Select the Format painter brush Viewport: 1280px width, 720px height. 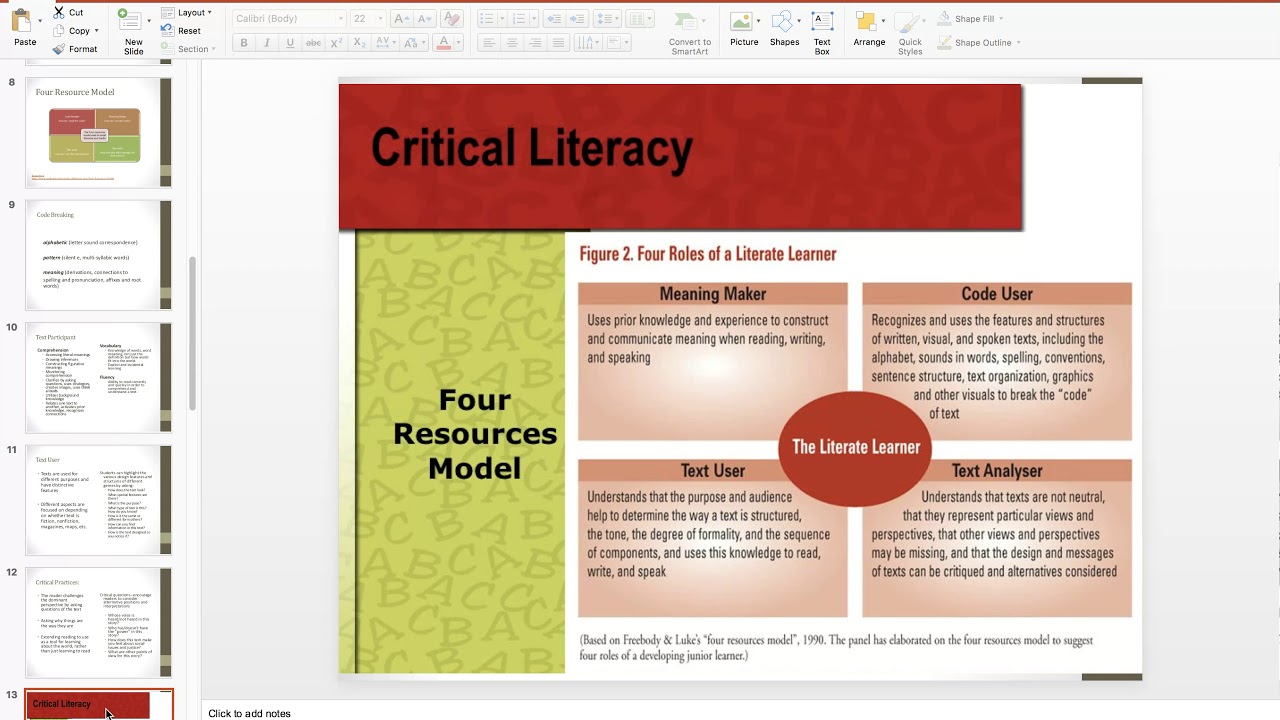point(59,49)
